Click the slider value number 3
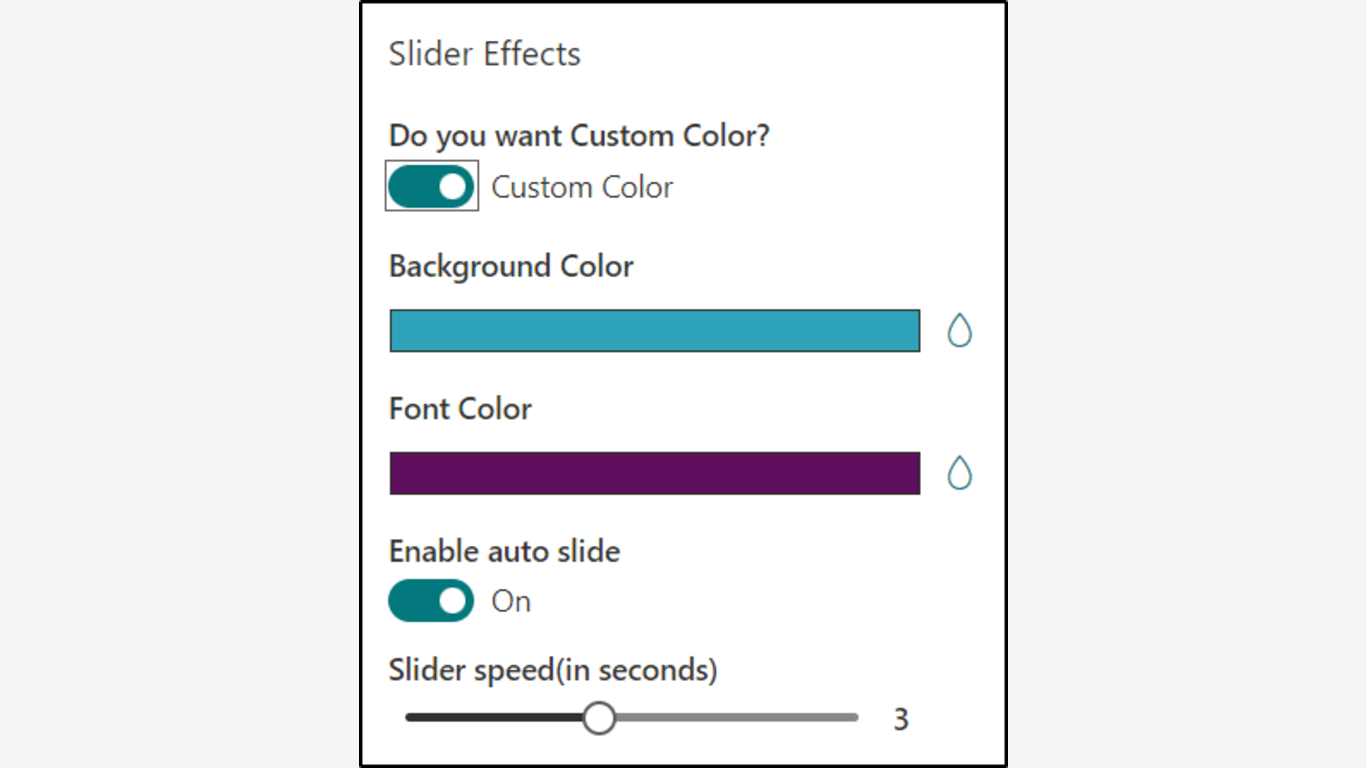The width and height of the screenshot is (1366, 768). pyautogui.click(x=901, y=720)
